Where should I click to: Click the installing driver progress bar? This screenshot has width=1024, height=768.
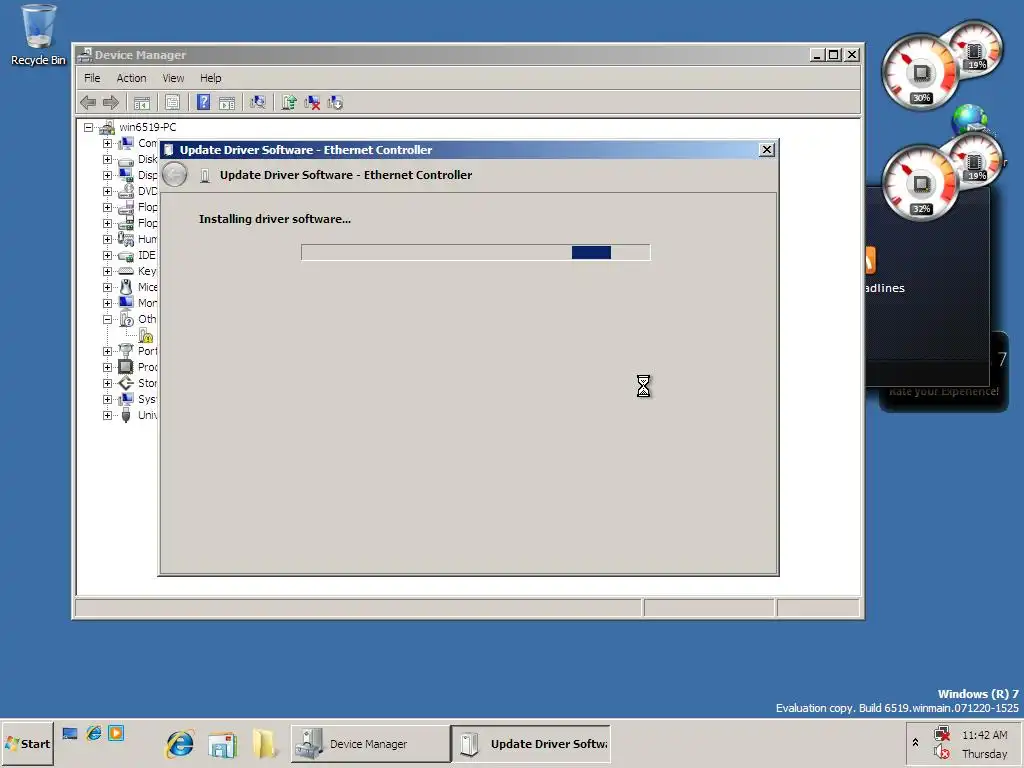pyautogui.click(x=475, y=252)
